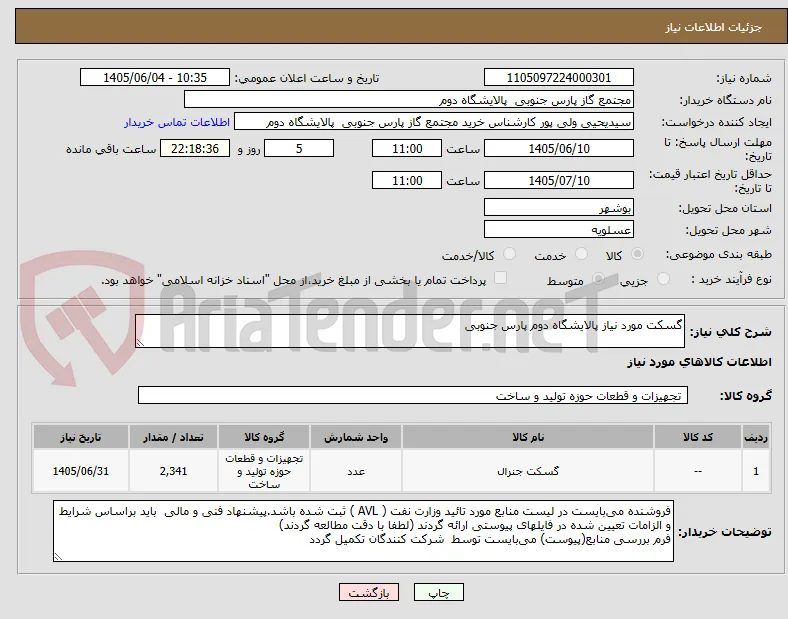Select the کالا radio button

point(637,254)
